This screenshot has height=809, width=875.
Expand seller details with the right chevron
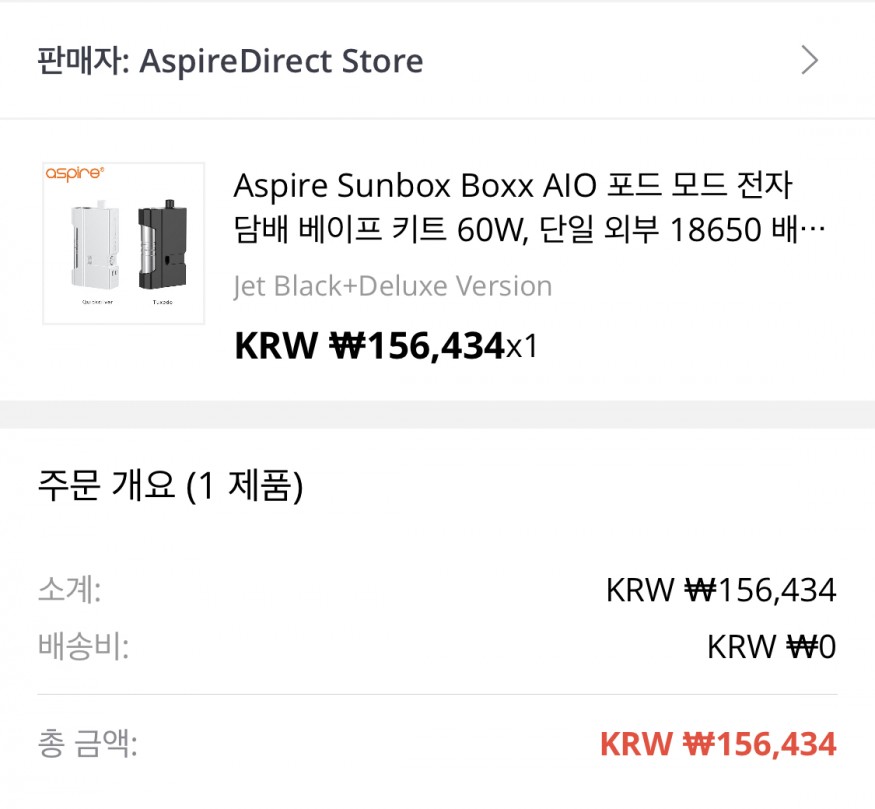810,61
